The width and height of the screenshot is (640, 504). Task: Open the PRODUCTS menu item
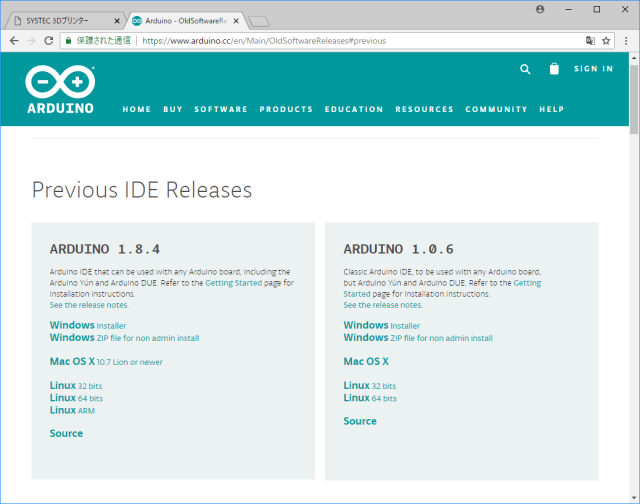[286, 109]
